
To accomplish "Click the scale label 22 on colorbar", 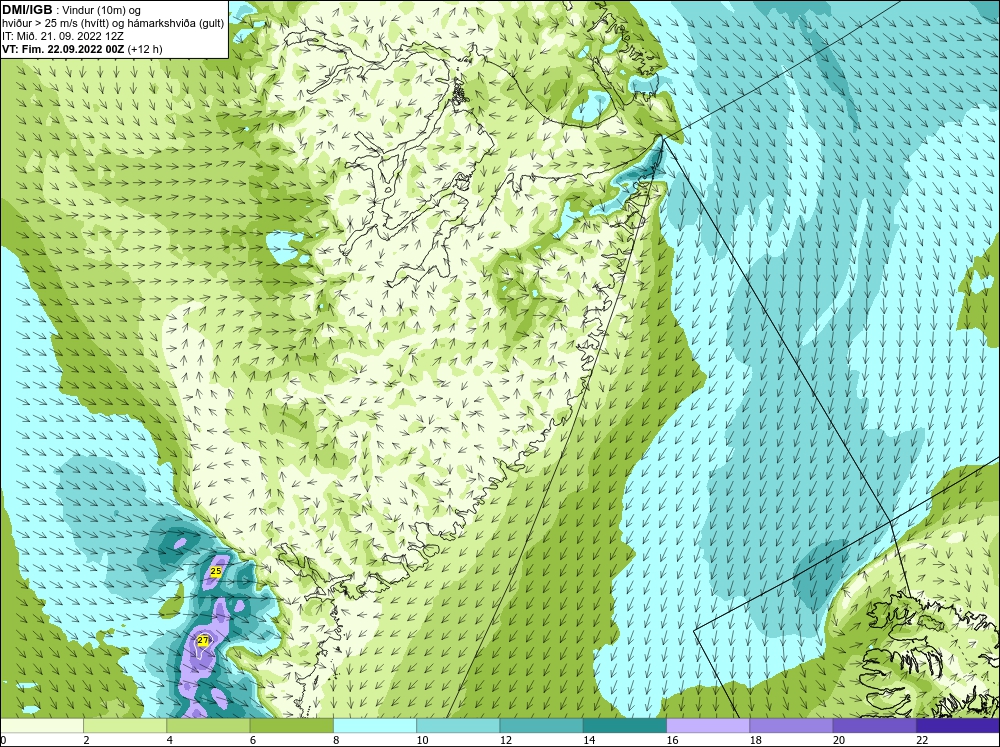I will tap(922, 740).
